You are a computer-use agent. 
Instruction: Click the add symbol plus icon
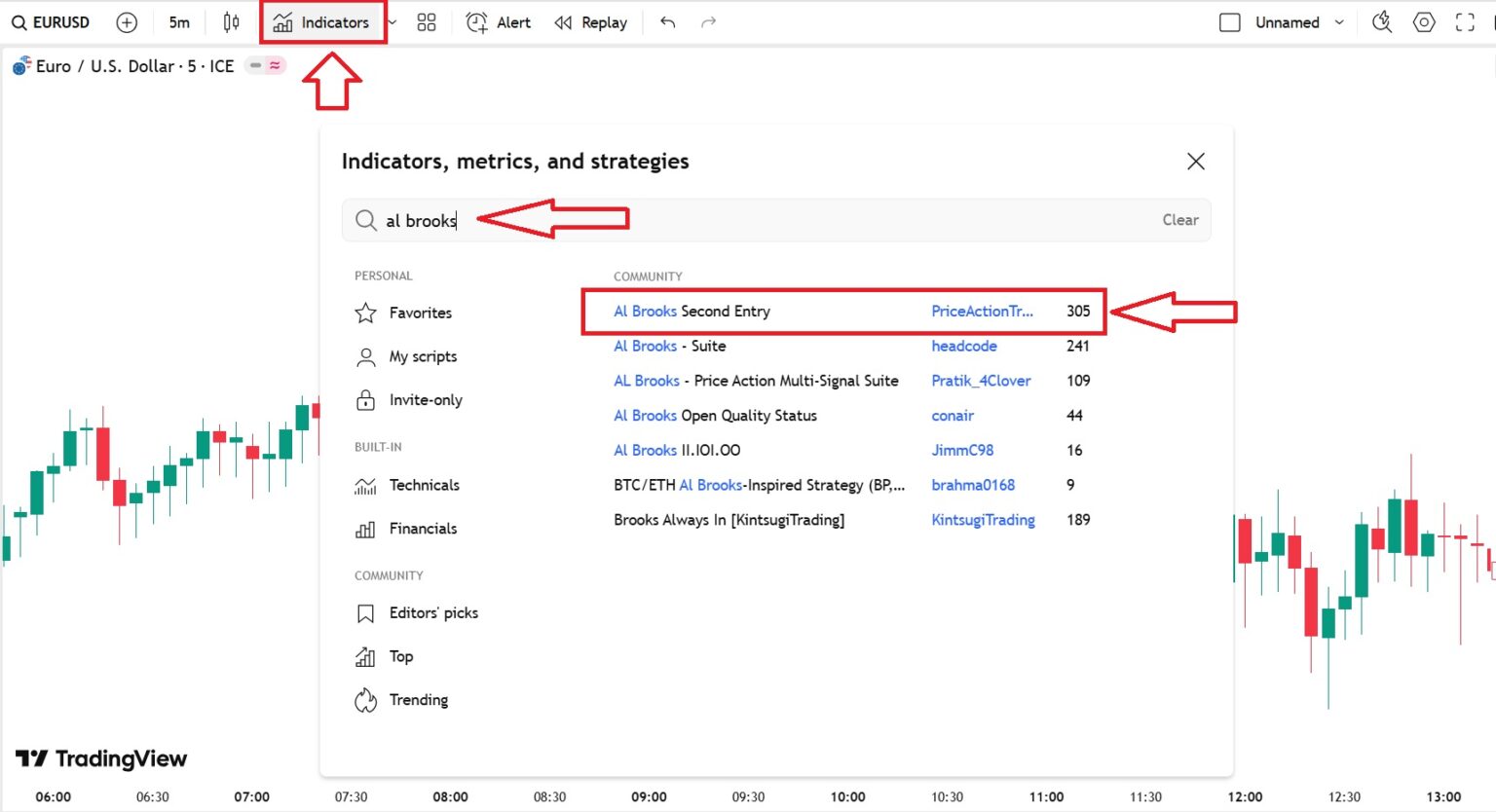pos(127,22)
